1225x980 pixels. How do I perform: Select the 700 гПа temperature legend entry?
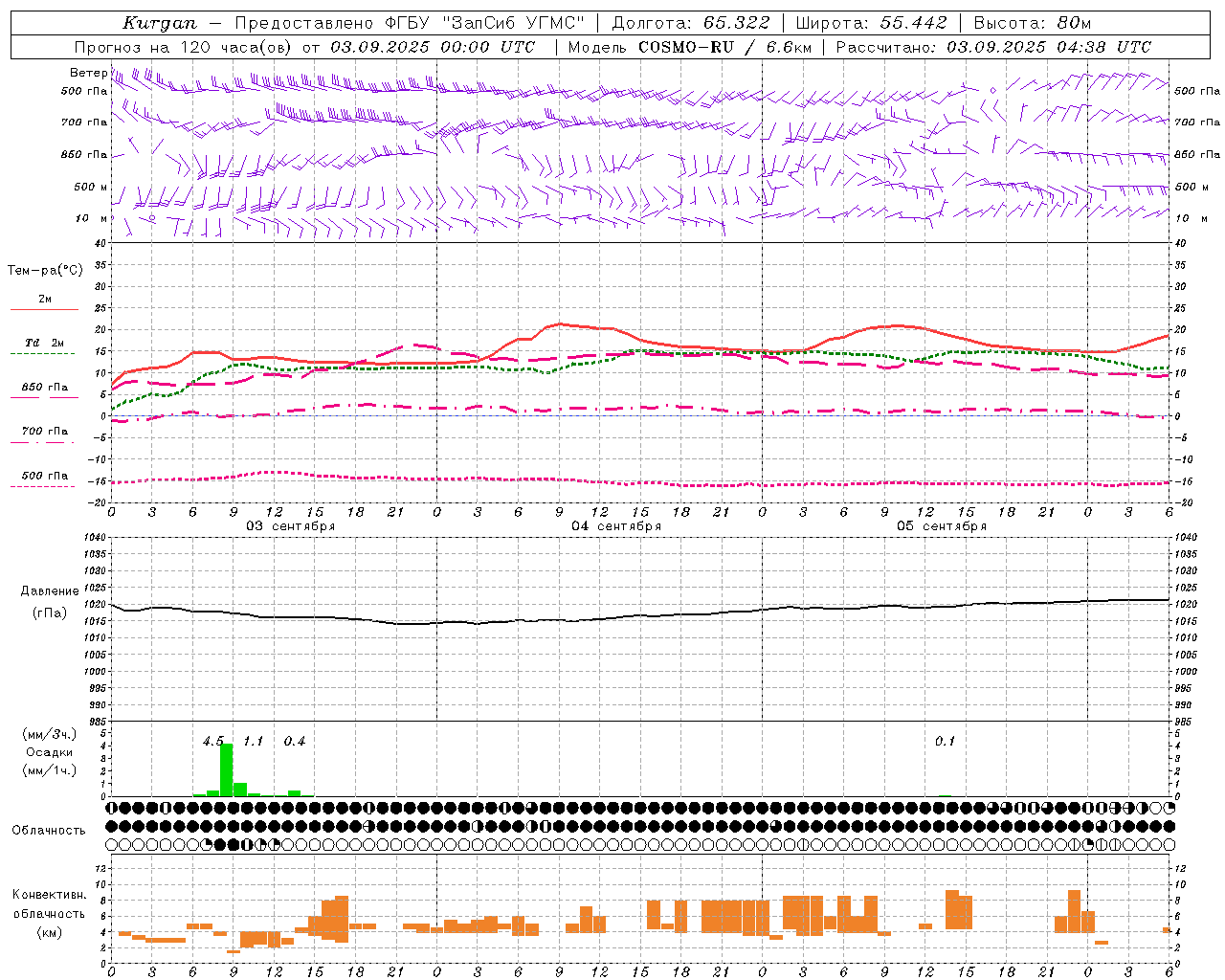(x=45, y=432)
